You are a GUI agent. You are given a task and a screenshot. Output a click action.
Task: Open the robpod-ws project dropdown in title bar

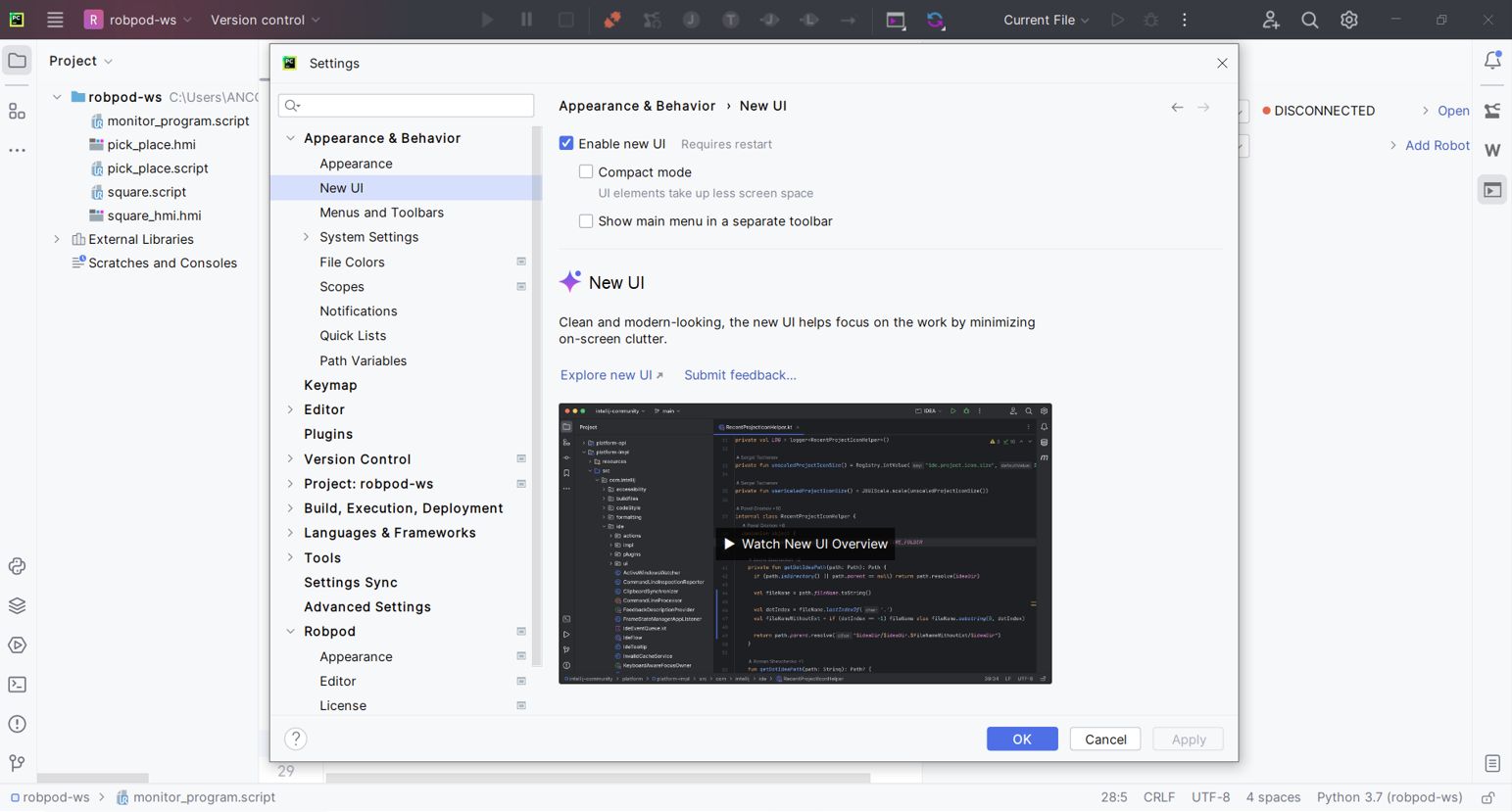pos(138,20)
